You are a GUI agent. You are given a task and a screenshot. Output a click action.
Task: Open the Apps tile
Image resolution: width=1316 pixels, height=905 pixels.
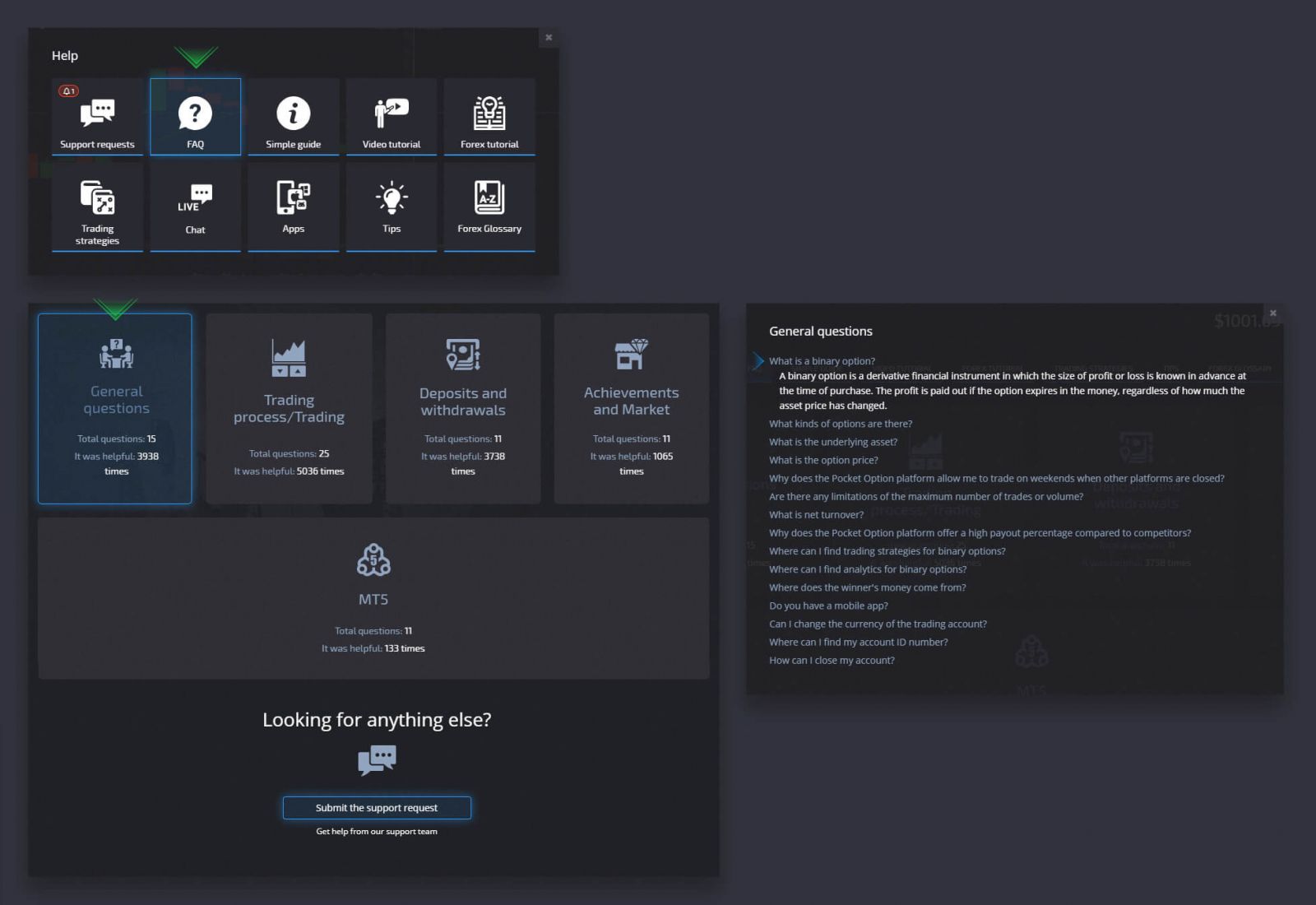(x=293, y=207)
